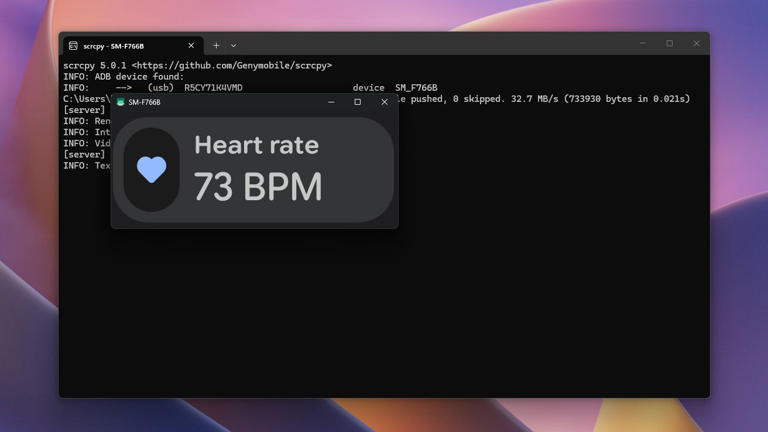Click the 73 BPM reading
The width and height of the screenshot is (768, 432).
click(258, 187)
